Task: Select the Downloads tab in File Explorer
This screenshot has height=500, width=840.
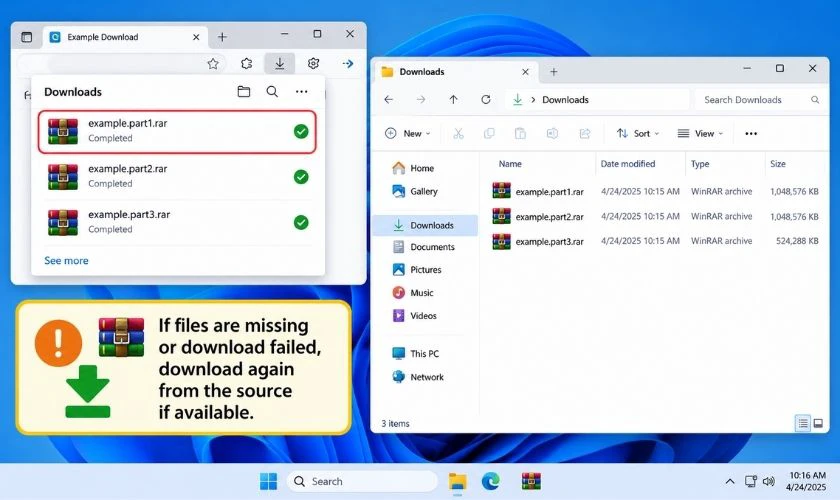Action: pyautogui.click(x=455, y=72)
